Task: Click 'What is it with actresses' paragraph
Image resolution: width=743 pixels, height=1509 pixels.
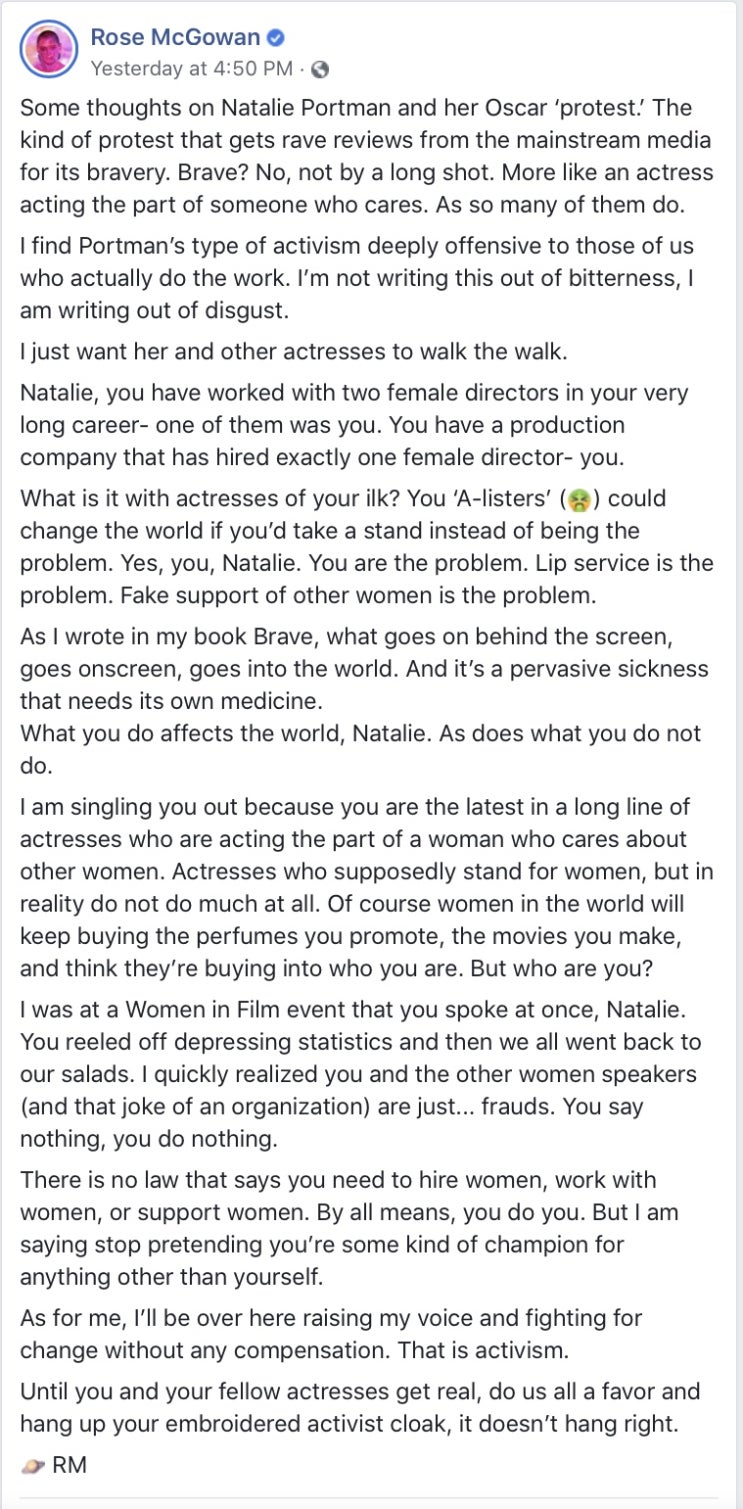Action: tap(367, 547)
